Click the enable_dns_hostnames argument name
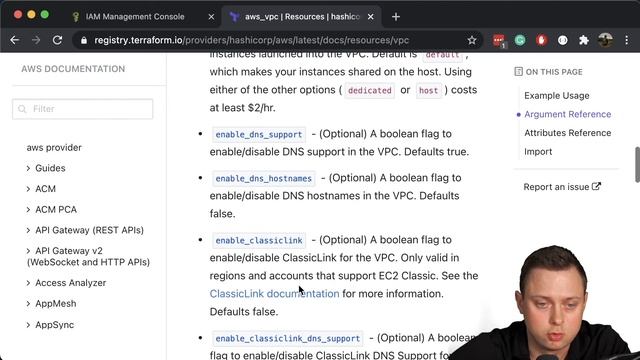This screenshot has width=640, height=360. point(264,178)
